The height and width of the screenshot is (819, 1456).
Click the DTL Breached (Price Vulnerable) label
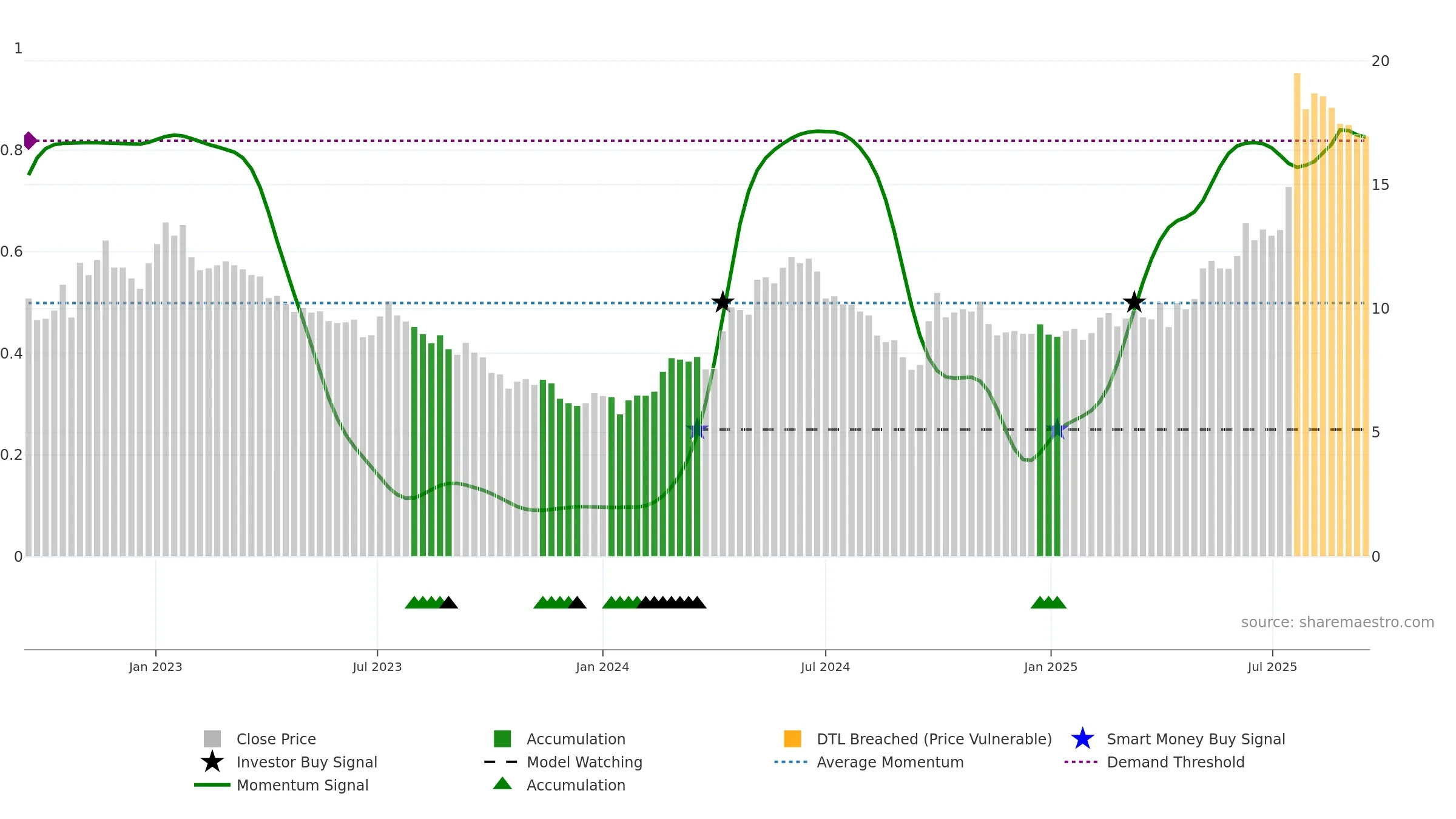click(x=934, y=739)
